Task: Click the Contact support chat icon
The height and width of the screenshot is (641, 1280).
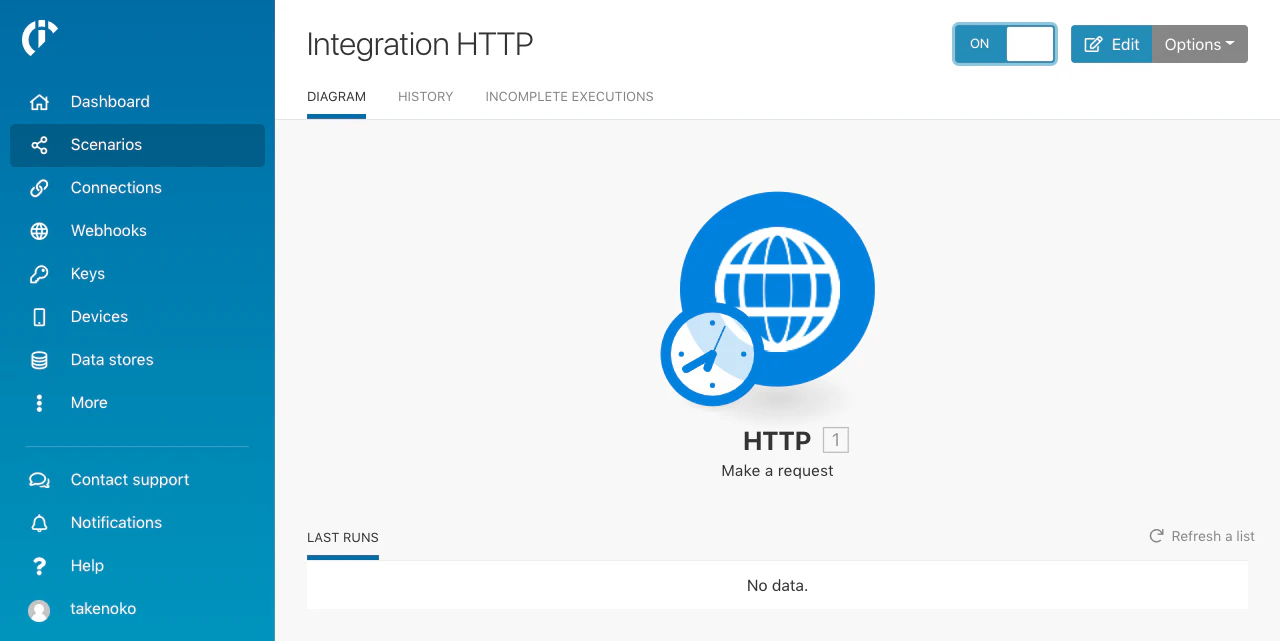Action: tap(39, 480)
